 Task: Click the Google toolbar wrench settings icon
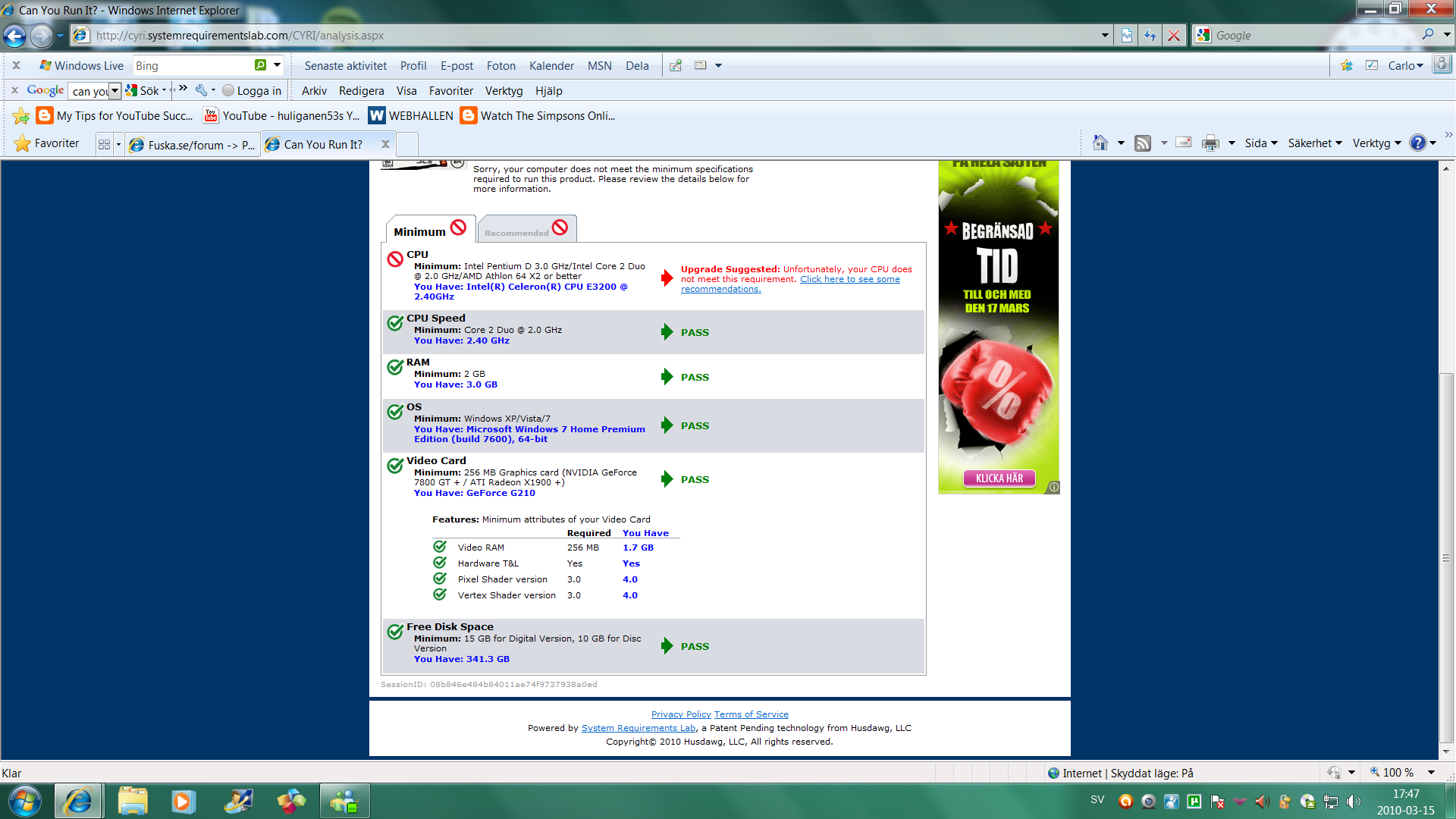pyautogui.click(x=201, y=90)
